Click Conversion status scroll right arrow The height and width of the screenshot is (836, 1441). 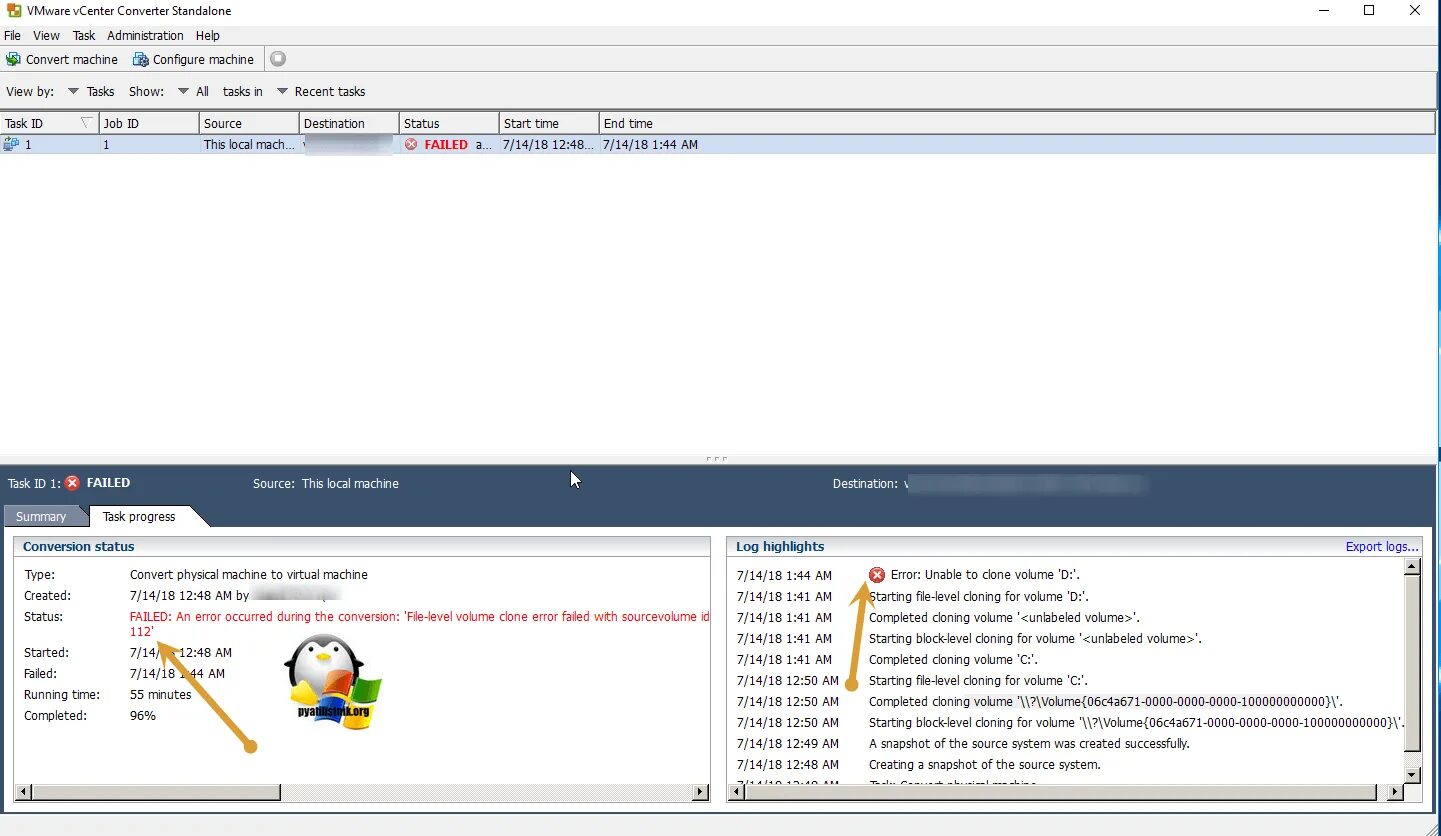tap(701, 792)
